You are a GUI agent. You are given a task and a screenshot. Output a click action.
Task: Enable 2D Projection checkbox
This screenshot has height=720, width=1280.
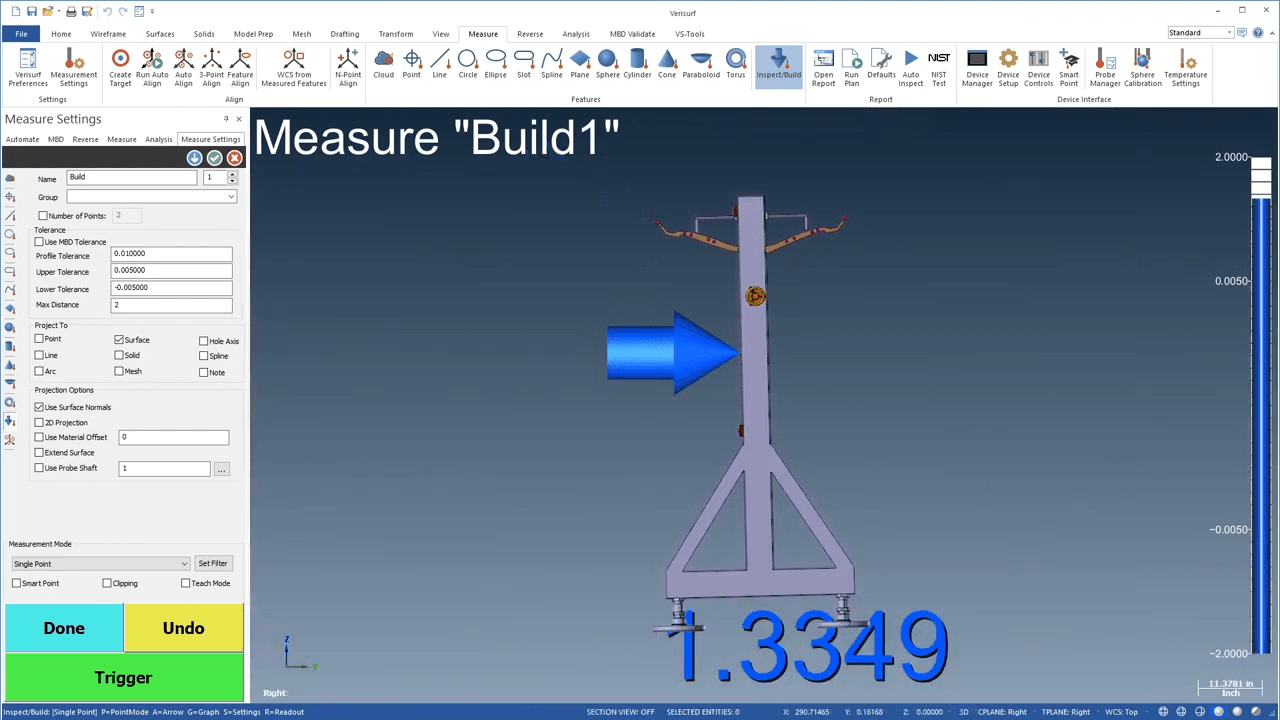coord(39,423)
